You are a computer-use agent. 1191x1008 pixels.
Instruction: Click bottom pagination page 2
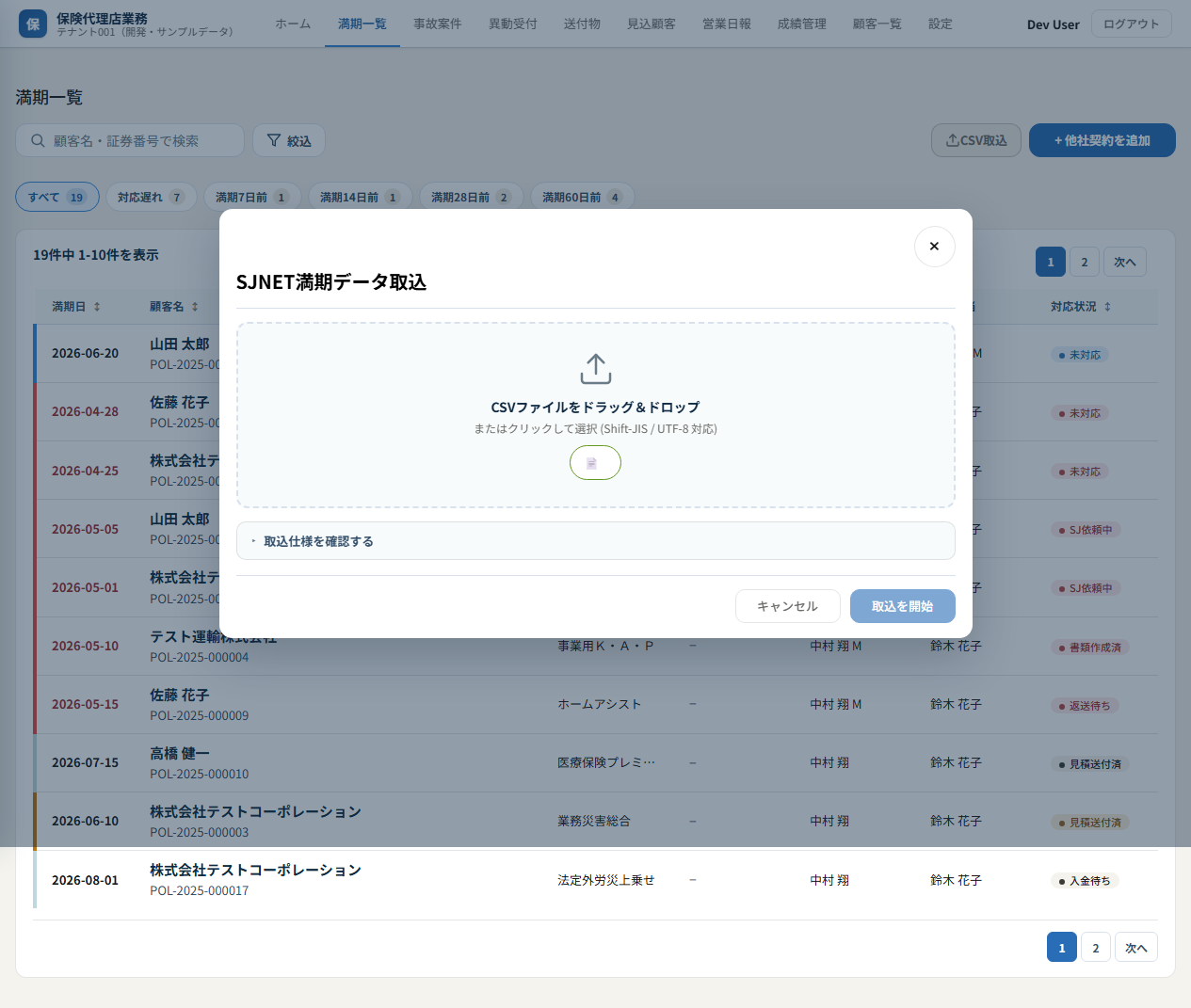pos(1096,948)
